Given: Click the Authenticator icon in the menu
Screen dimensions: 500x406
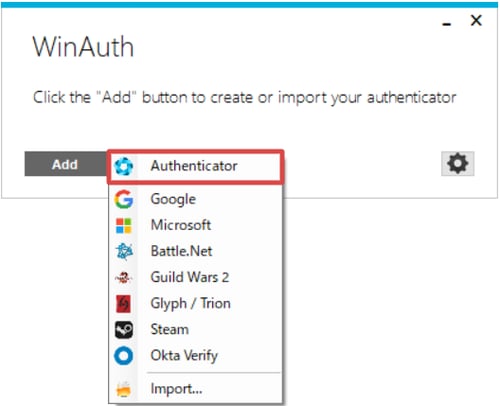Looking at the screenshot, I should [x=124, y=166].
